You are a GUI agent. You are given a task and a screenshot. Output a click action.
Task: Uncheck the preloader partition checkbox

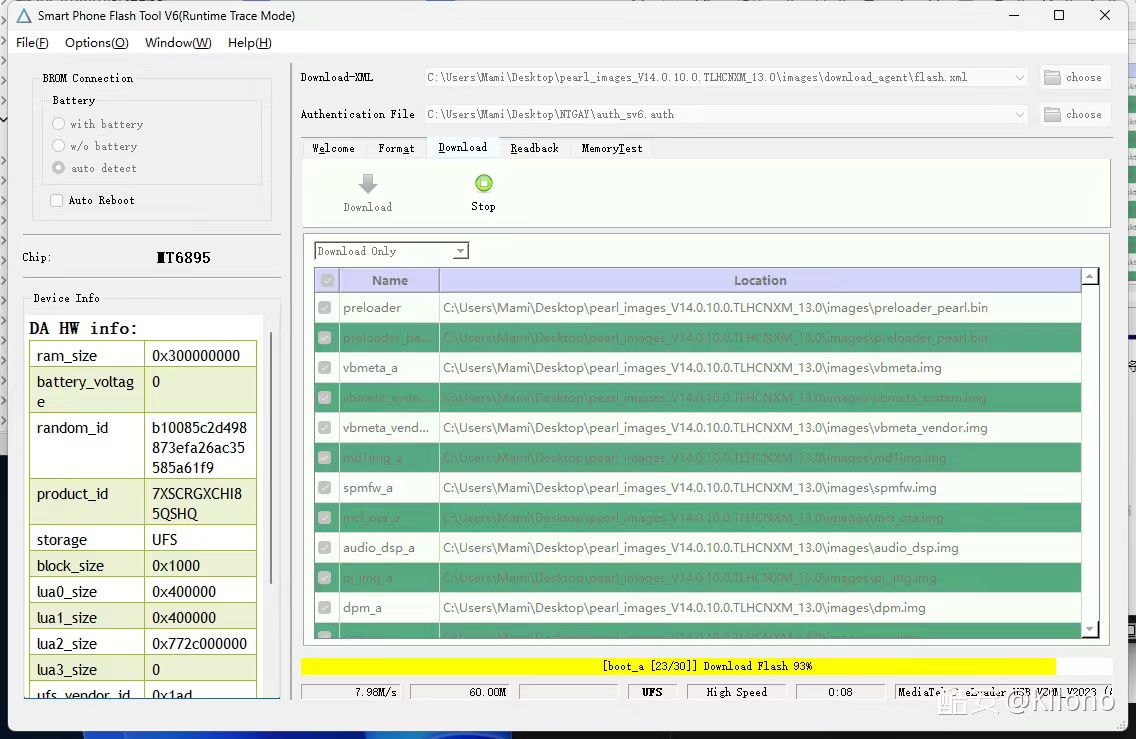pyautogui.click(x=325, y=308)
